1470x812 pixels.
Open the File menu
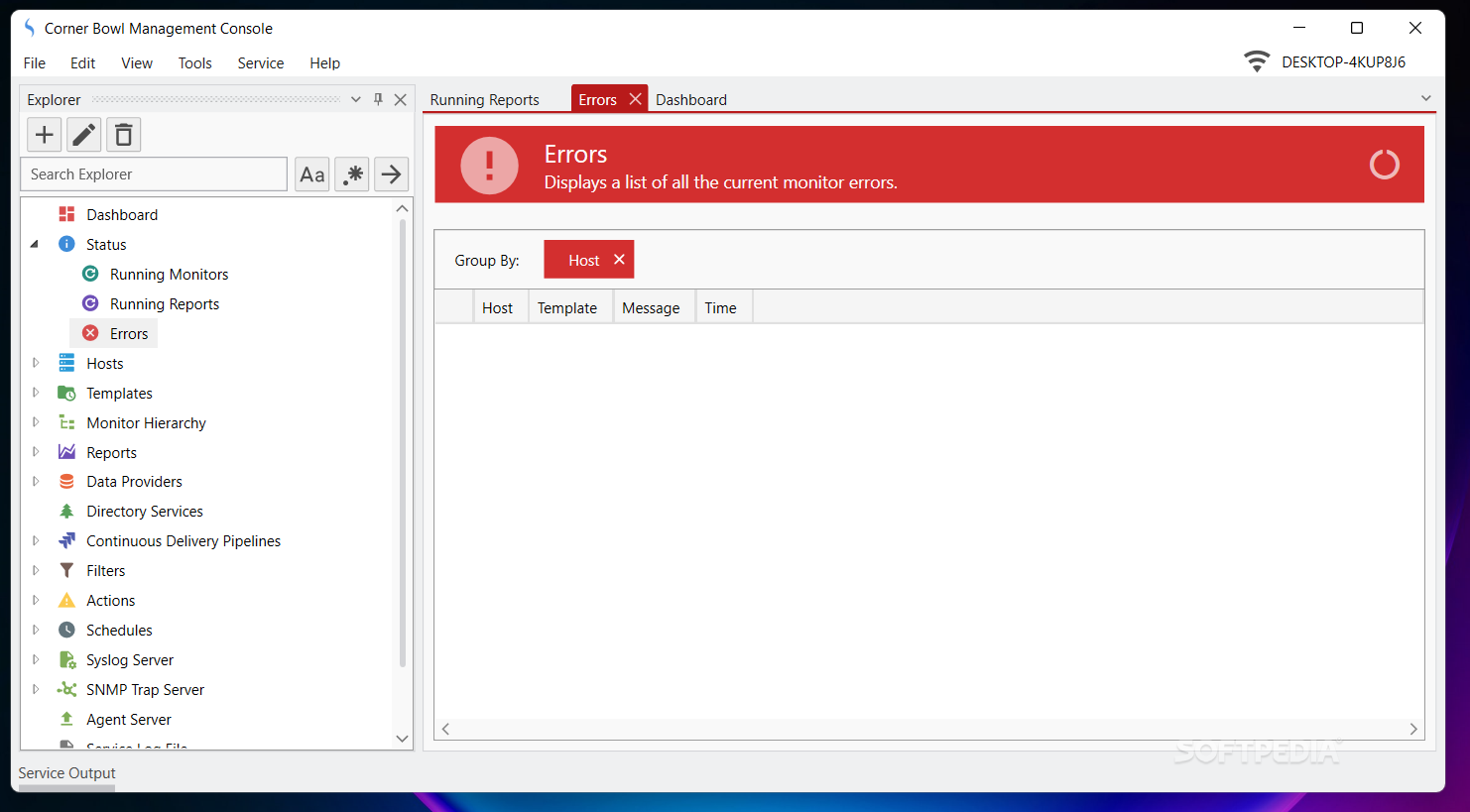[35, 62]
